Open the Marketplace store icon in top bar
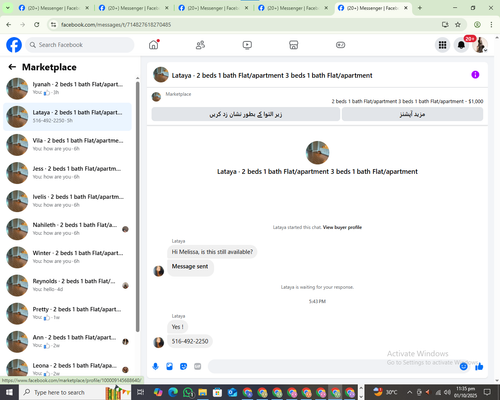The image size is (500, 400). pos(294,45)
